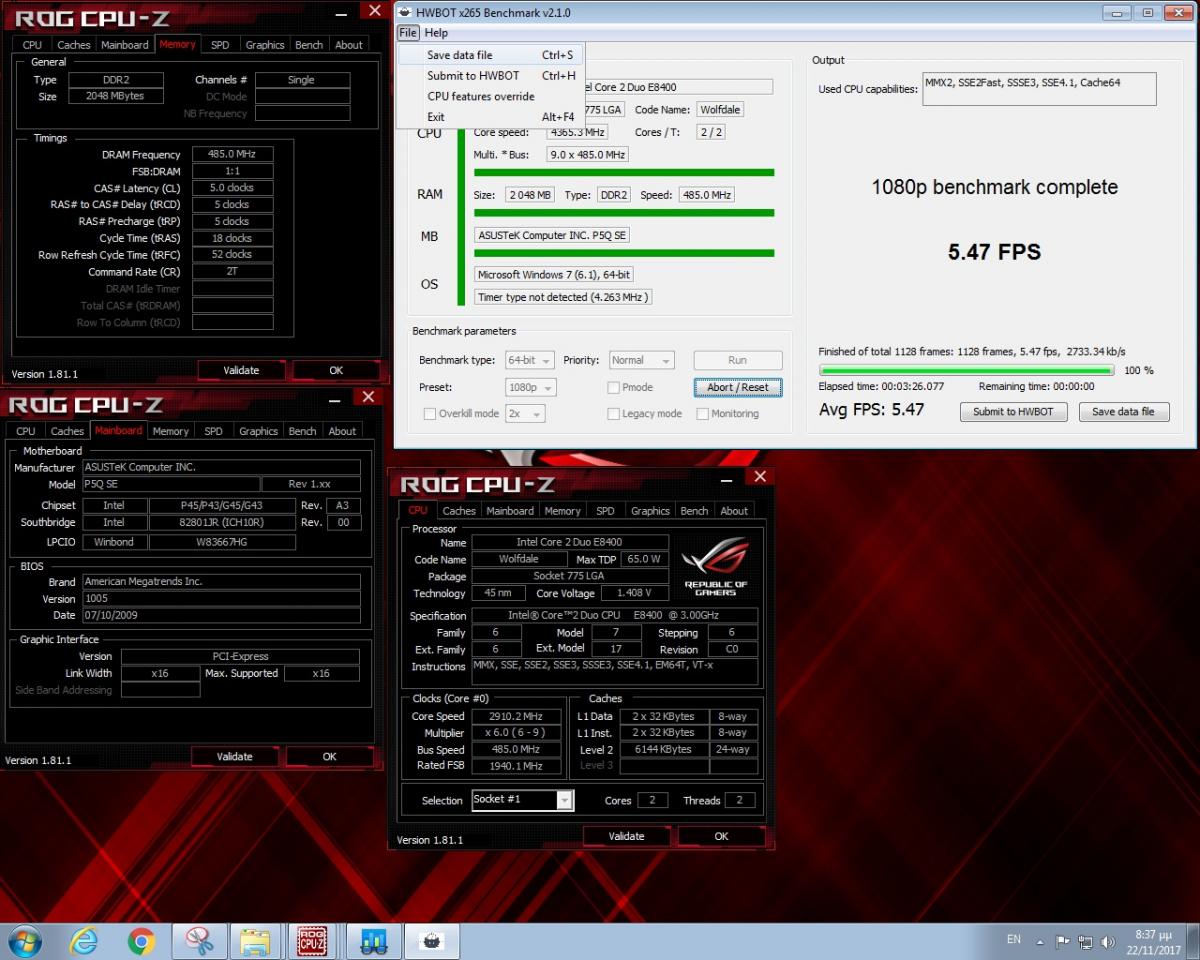This screenshot has height=960, width=1200.
Task: Click the 5.47 FPS result text
Action: [x=994, y=252]
